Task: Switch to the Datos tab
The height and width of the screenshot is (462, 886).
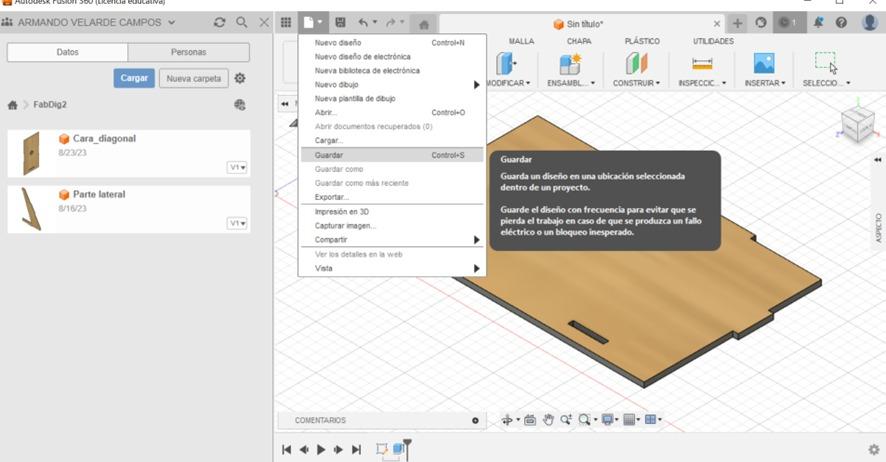Action: pos(67,52)
